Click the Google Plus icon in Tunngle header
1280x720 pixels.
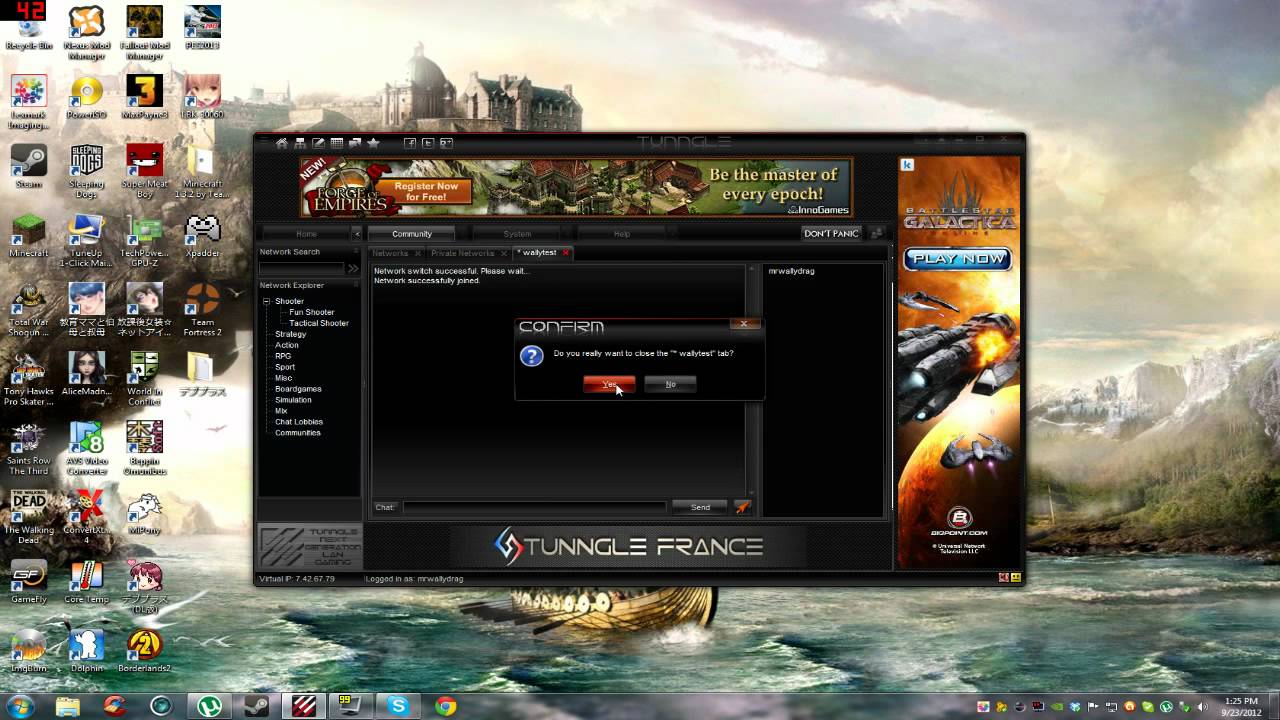point(446,143)
